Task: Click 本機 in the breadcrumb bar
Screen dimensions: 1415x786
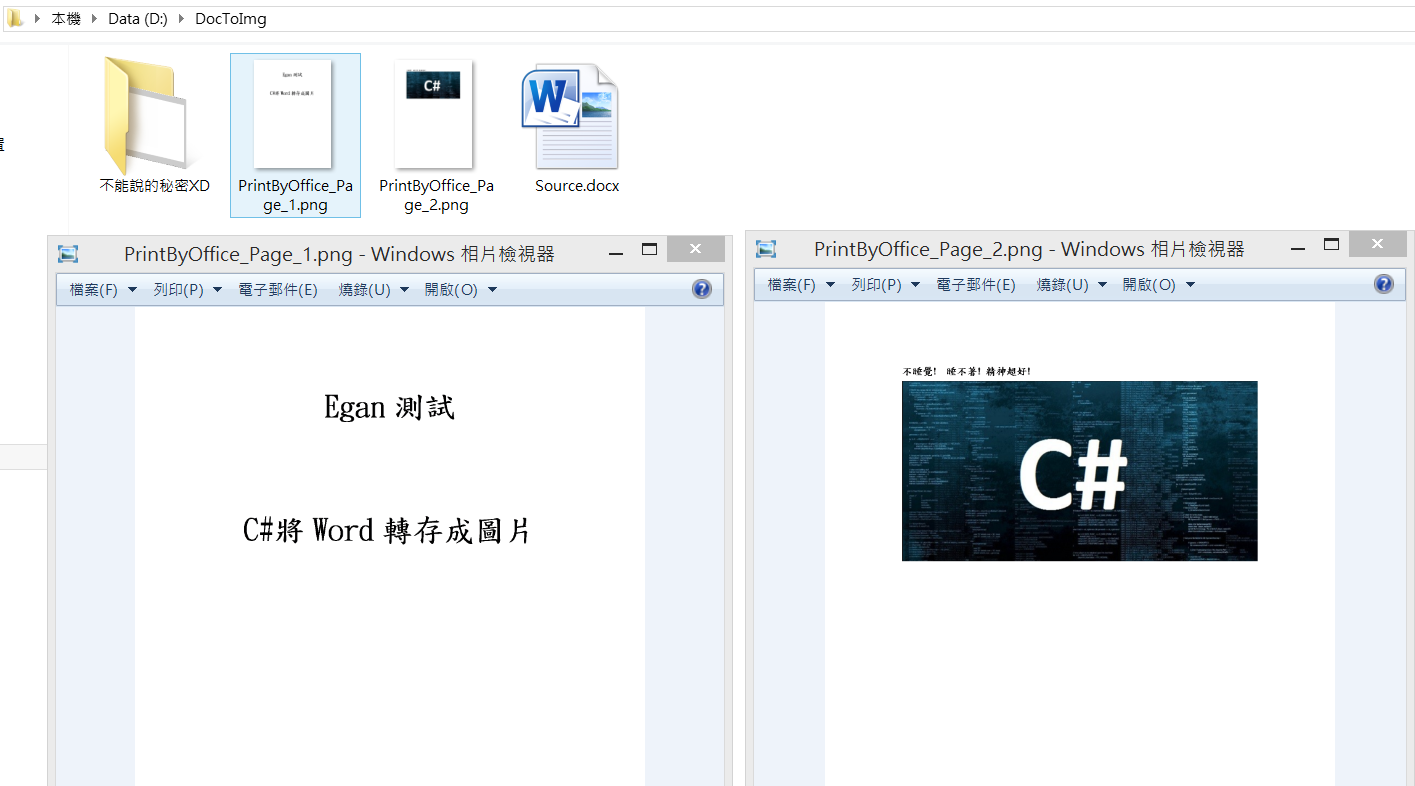Action: [65, 18]
